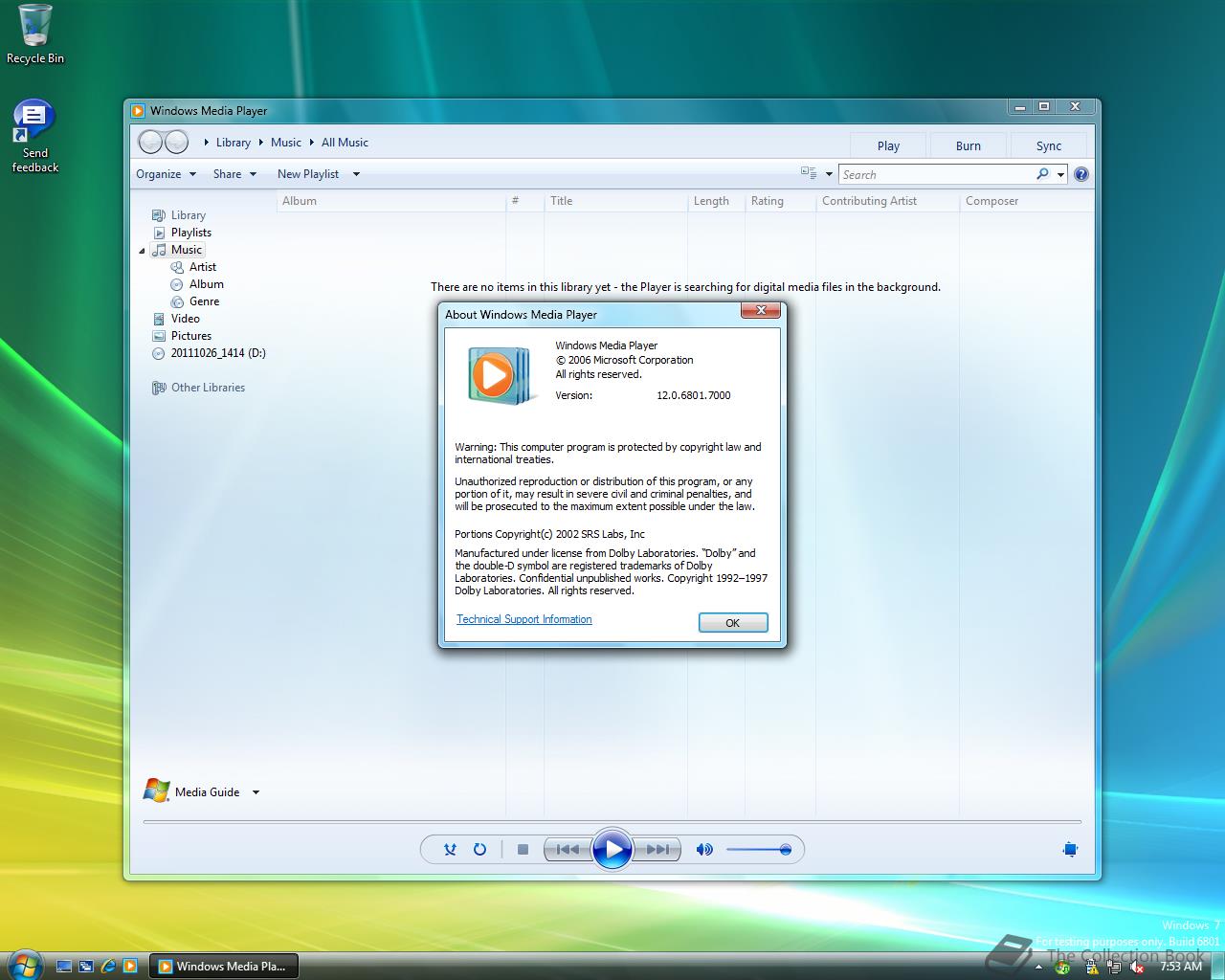The height and width of the screenshot is (980, 1225).
Task: Click the seek bar above playback controls
Action: coord(612,821)
